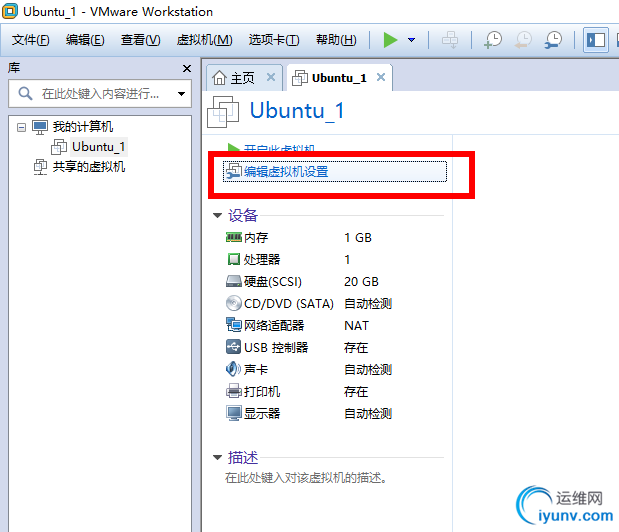Click the revert to snapshot icon

point(523,40)
